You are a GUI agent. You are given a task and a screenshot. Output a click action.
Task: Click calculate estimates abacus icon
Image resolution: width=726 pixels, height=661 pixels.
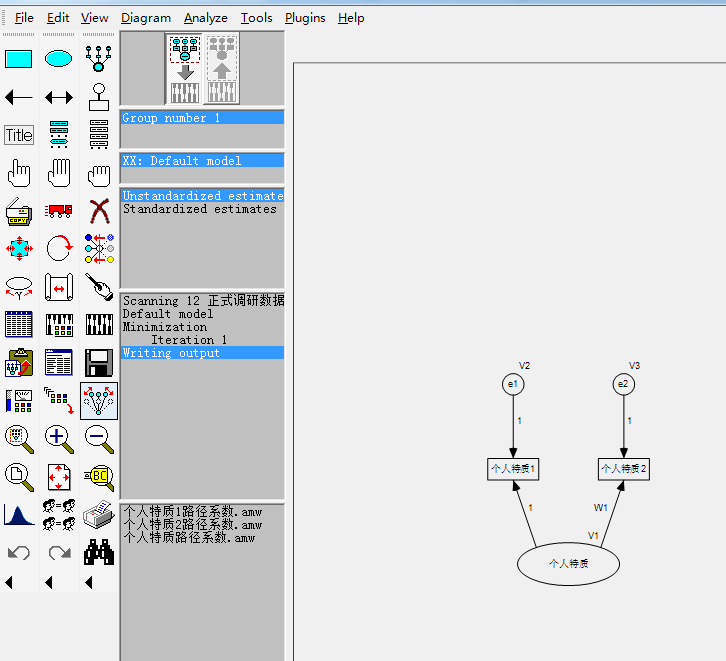pyautogui.click(x=99, y=324)
